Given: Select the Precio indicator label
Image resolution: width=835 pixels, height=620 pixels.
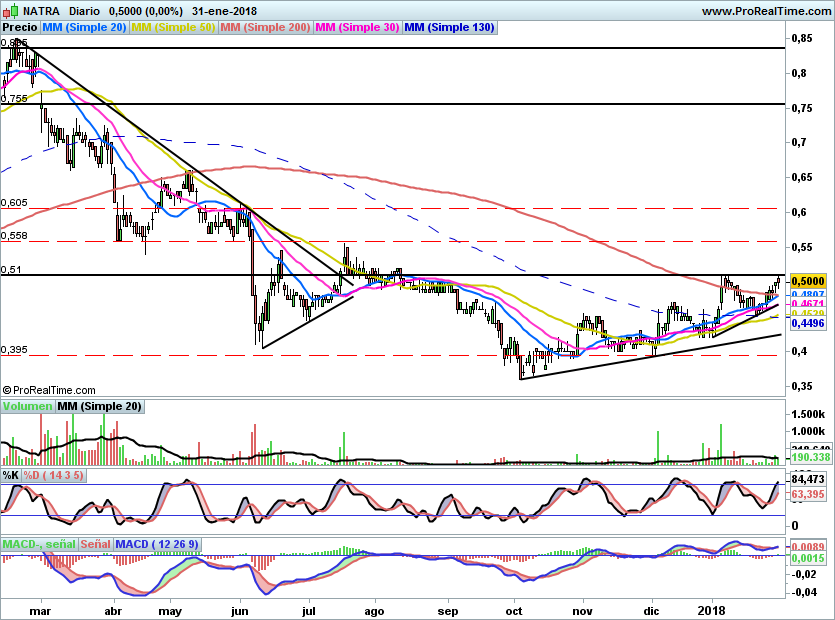Looking at the screenshot, I should pyautogui.click(x=20, y=29).
